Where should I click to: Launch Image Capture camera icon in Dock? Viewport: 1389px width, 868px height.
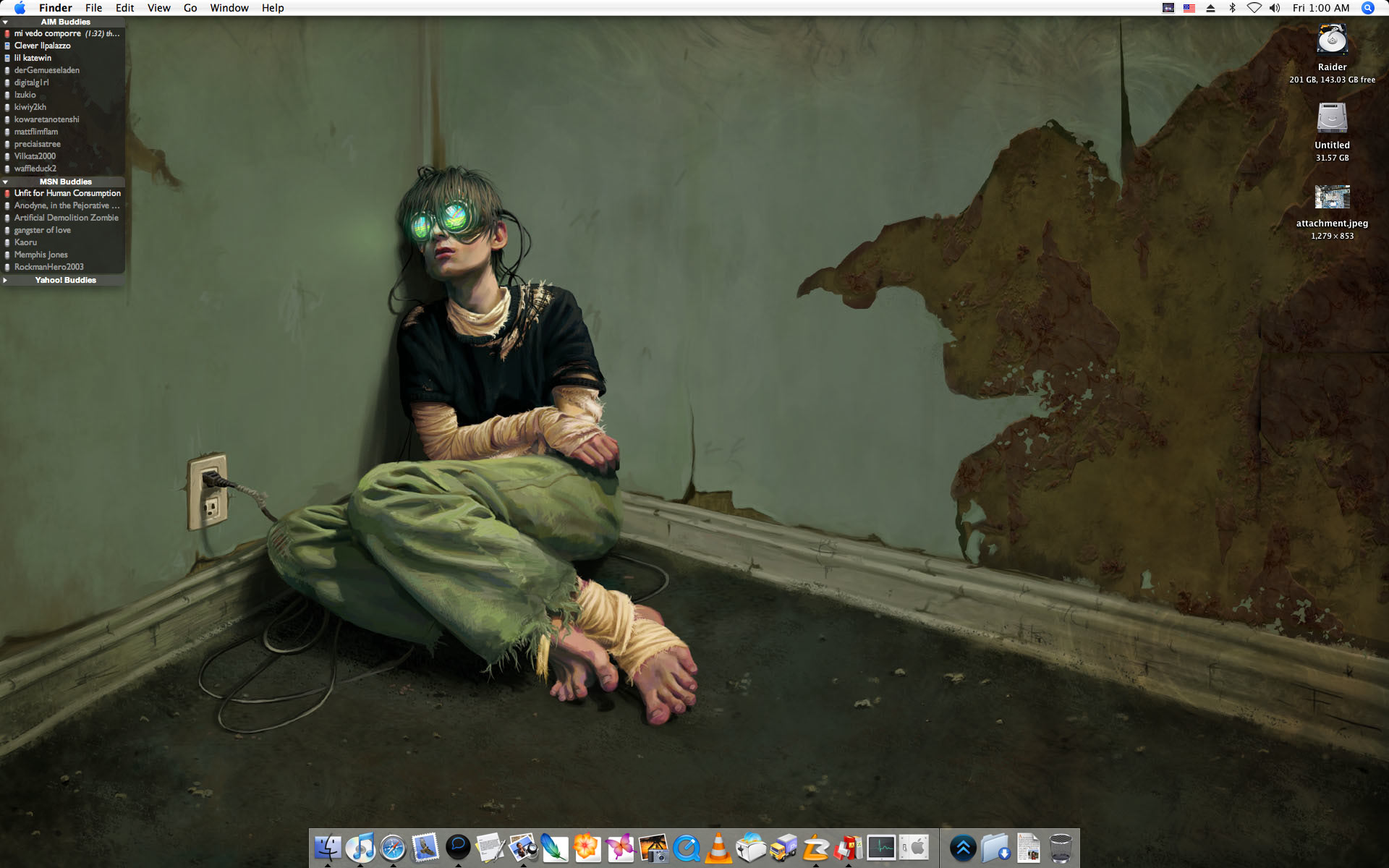coord(653,847)
